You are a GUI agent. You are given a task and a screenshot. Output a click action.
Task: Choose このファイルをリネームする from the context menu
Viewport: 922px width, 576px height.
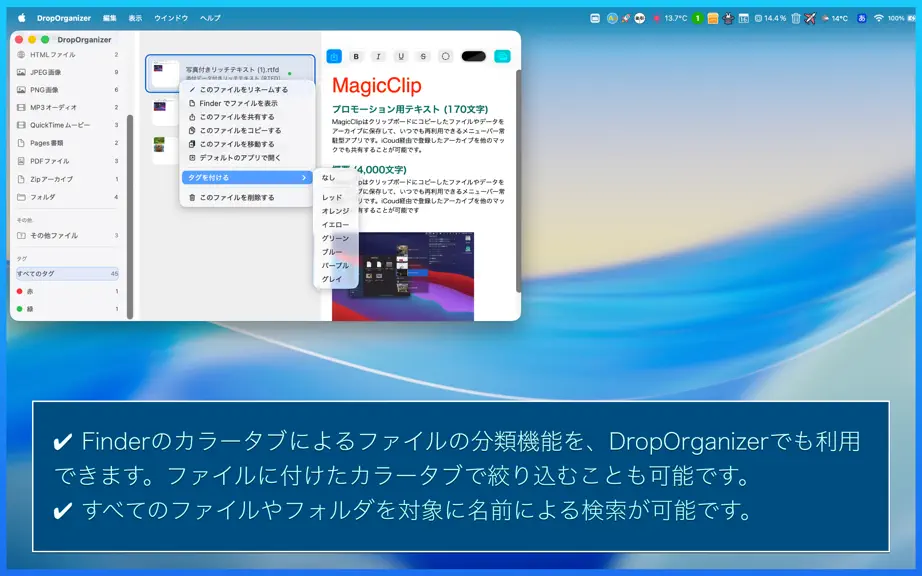click(x=247, y=90)
